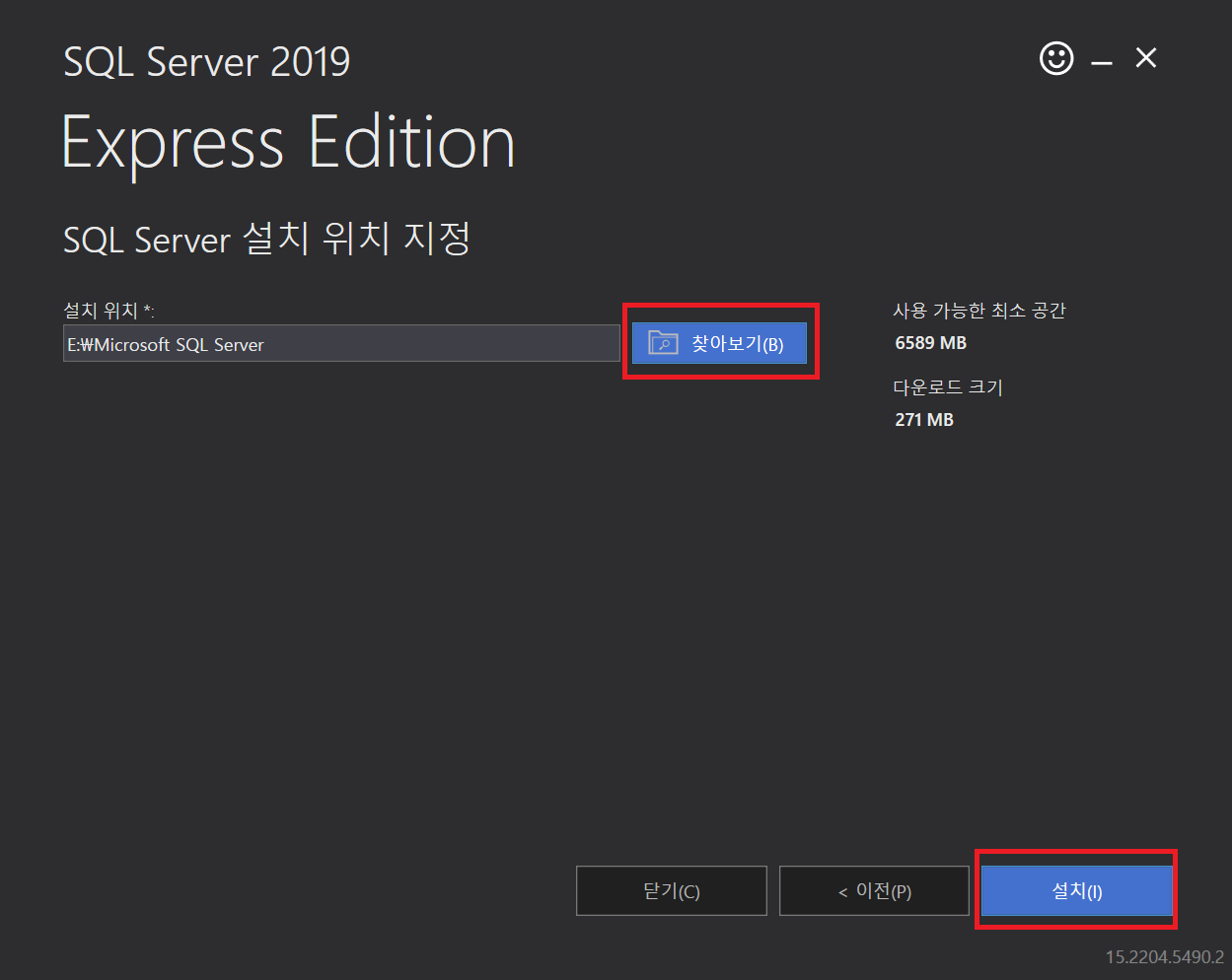1232x980 pixels.
Task: Close the installer with the X icon
Action: pos(1145,58)
